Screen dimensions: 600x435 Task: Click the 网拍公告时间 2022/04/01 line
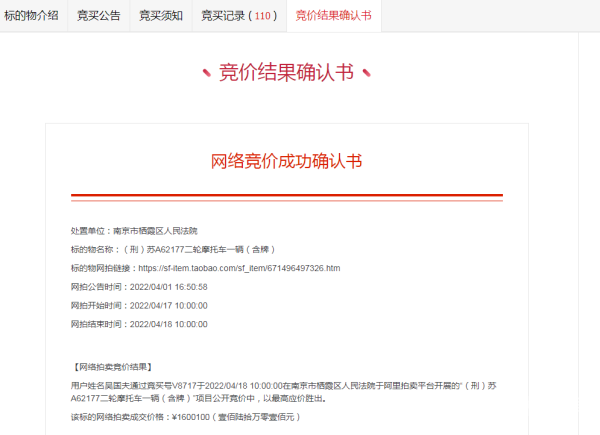point(139,287)
